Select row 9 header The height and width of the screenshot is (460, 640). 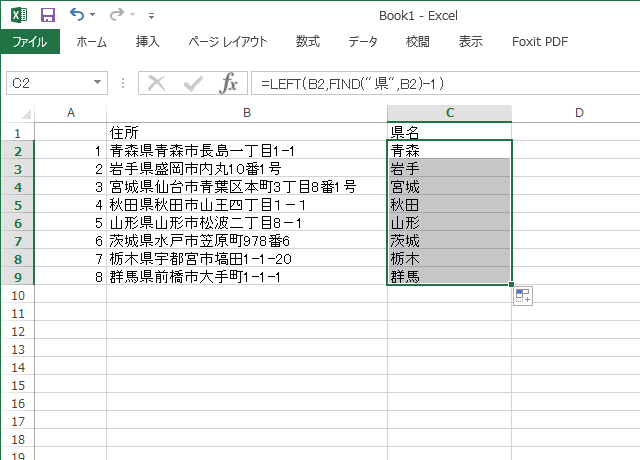coord(18,277)
